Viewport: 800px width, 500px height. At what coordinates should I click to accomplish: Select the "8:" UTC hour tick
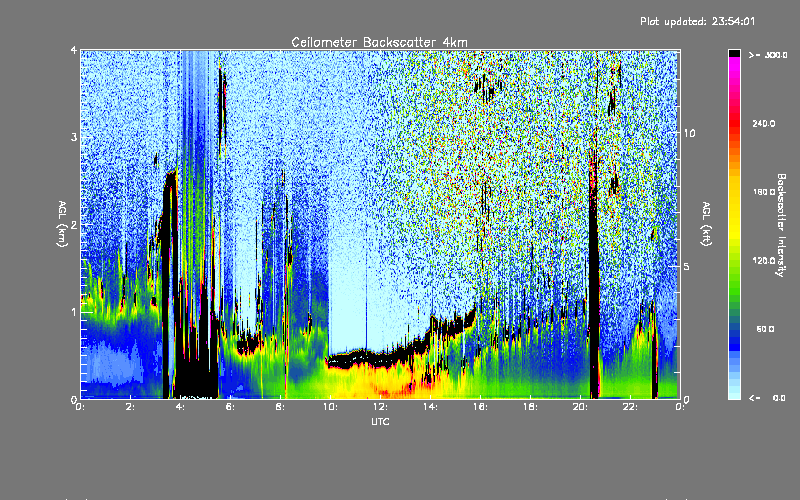coord(280,407)
